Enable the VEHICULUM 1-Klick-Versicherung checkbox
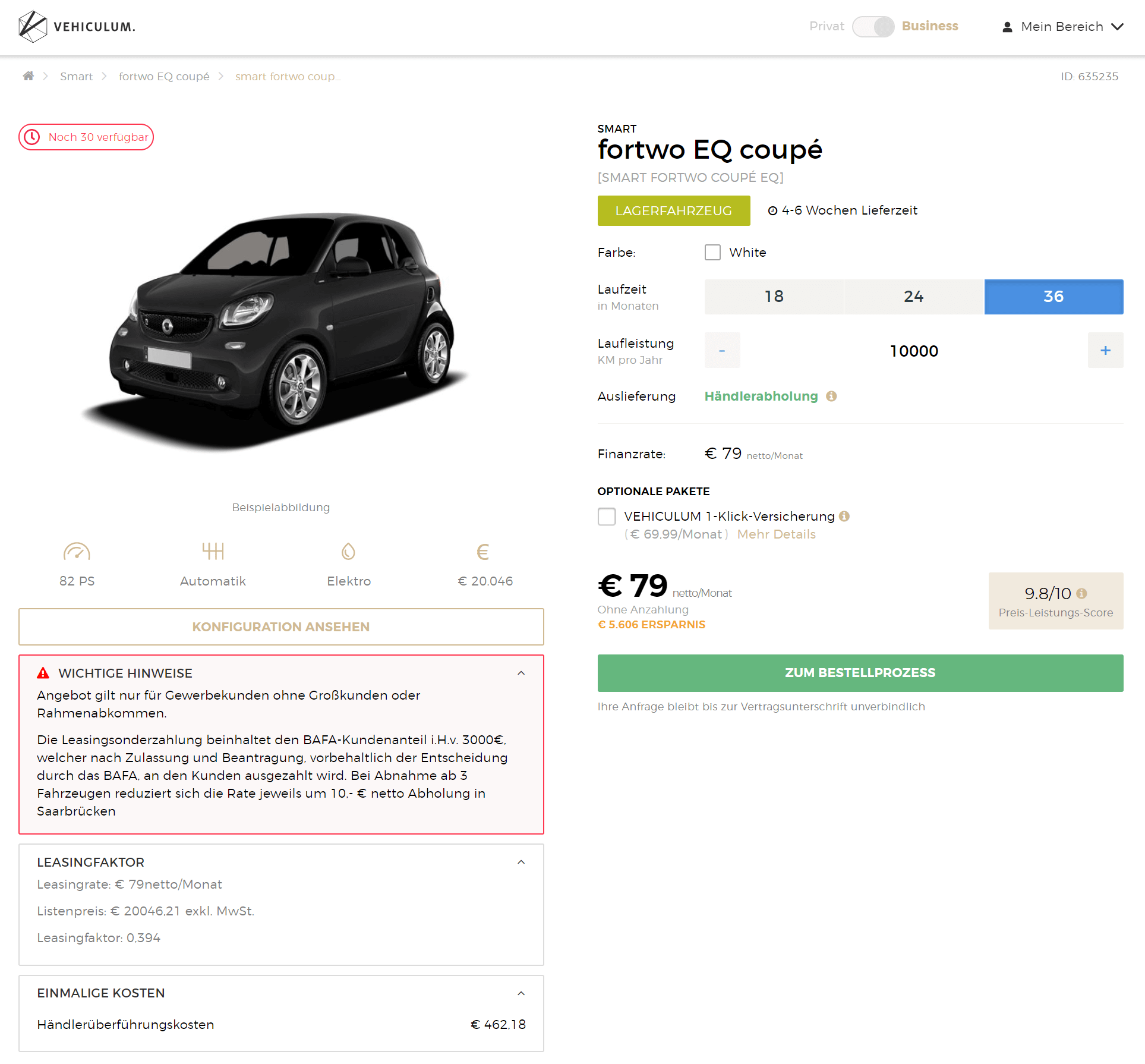This screenshot has height=1064, width=1145. pyautogui.click(x=607, y=517)
